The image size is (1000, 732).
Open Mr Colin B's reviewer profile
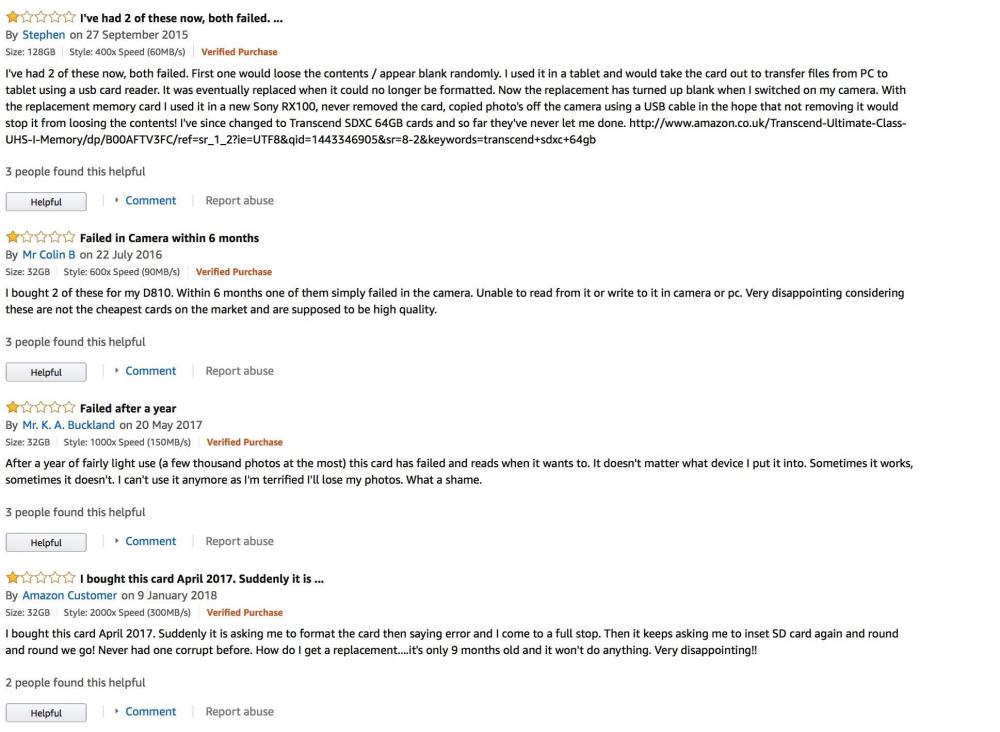(x=49, y=255)
